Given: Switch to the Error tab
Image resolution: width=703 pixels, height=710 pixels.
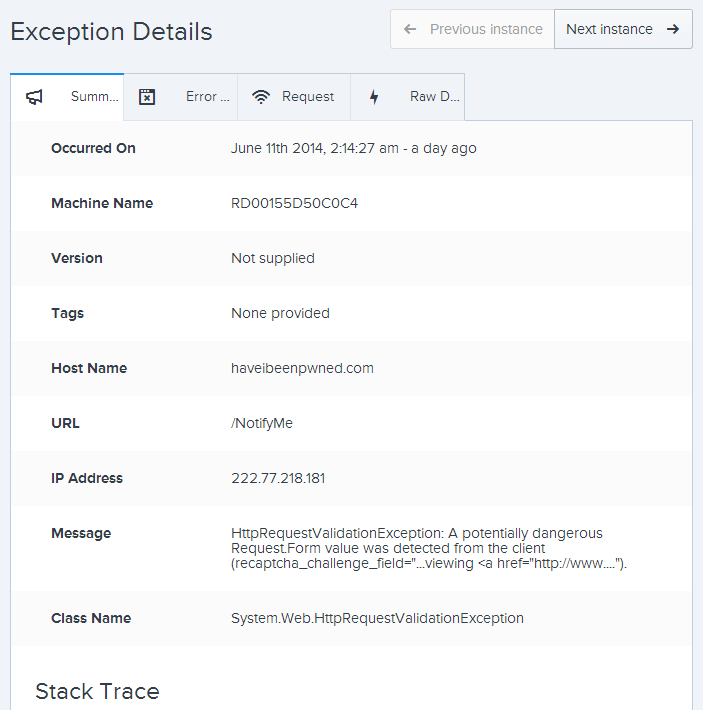Looking at the screenshot, I should (181, 97).
